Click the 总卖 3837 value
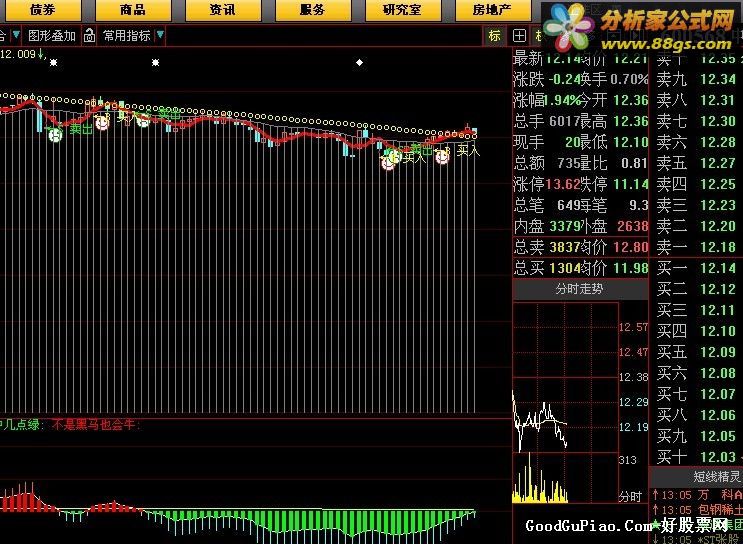Viewport: 743px width, 544px height. [565, 247]
